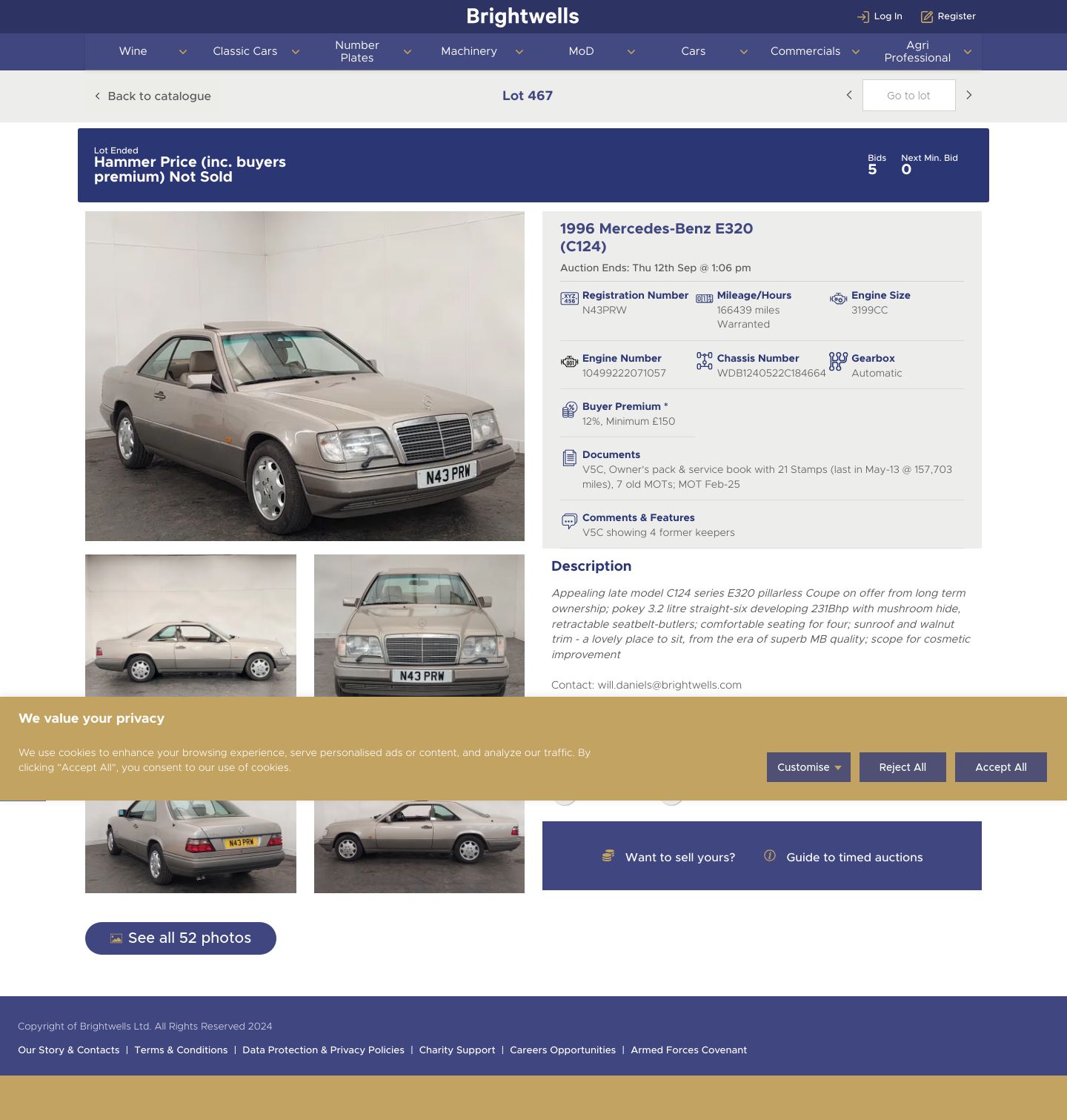Image resolution: width=1067 pixels, height=1120 pixels.
Task: Open the side profile car thumbnail
Action: [x=190, y=626]
